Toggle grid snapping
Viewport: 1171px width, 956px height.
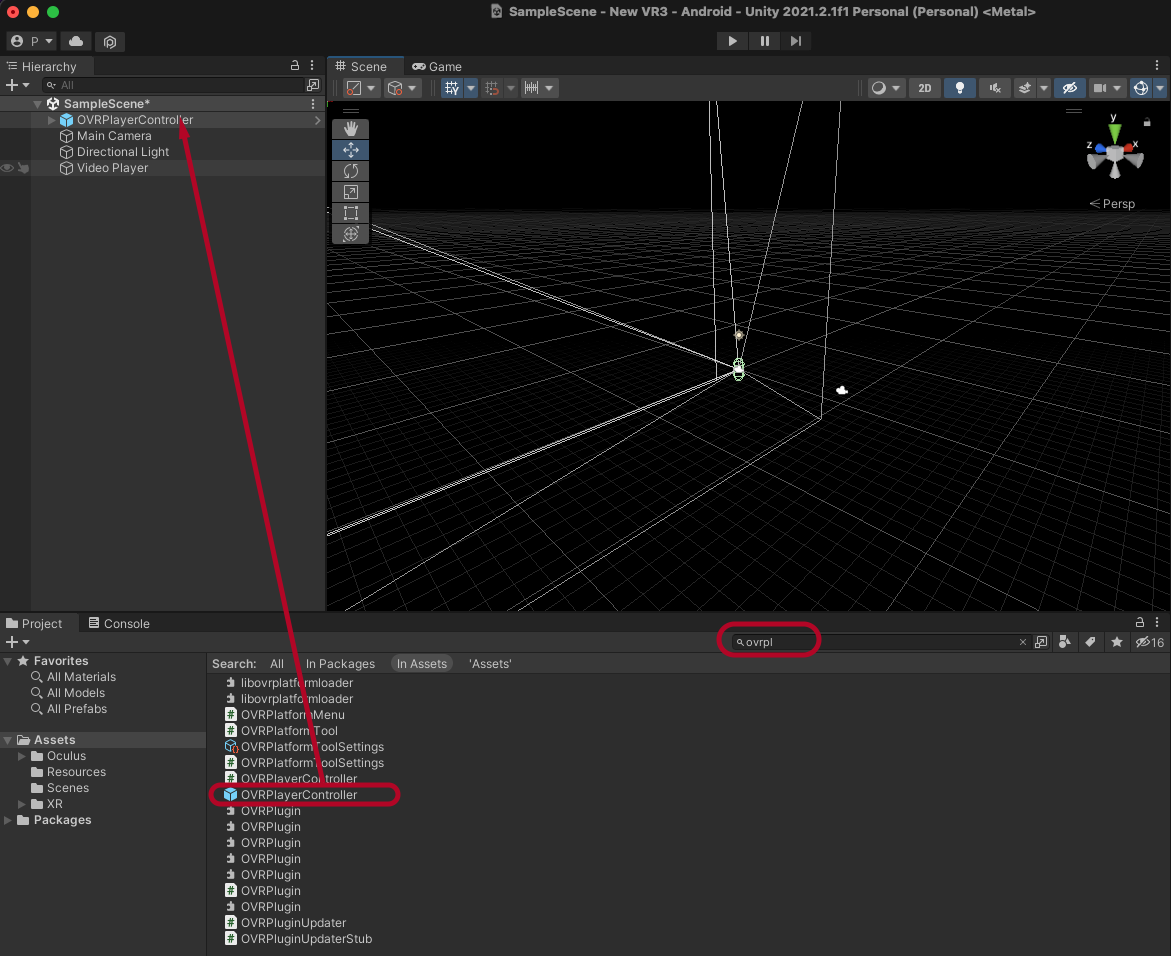click(x=491, y=88)
